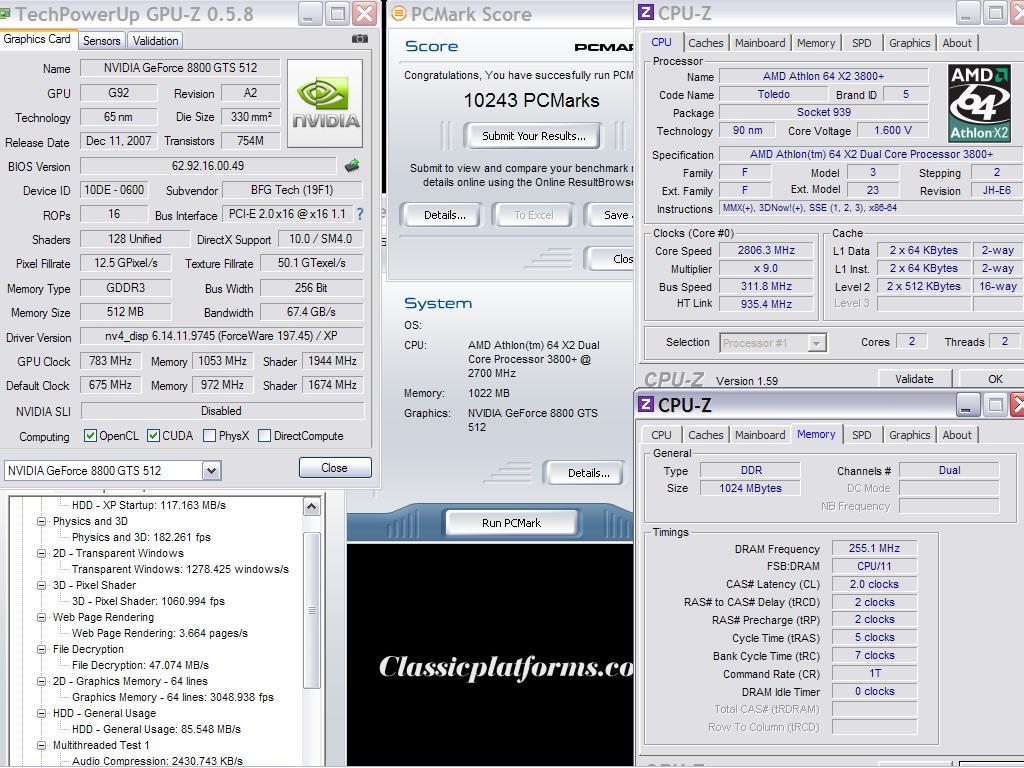Open CPU tab in lower CPU-Z
Viewport: 1024px width, 768px height.
point(661,435)
